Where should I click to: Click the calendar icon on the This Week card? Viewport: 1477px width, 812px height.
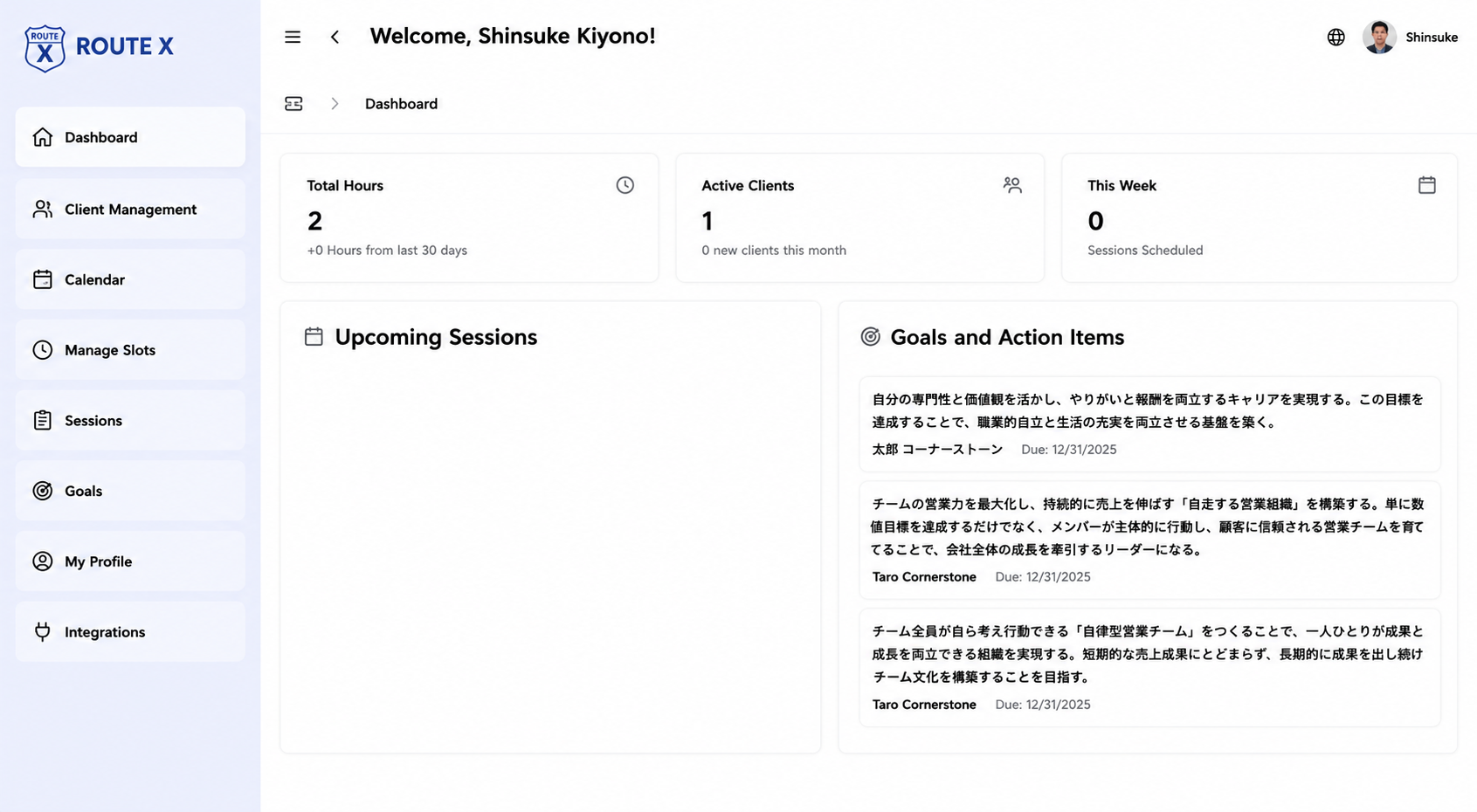point(1427,185)
